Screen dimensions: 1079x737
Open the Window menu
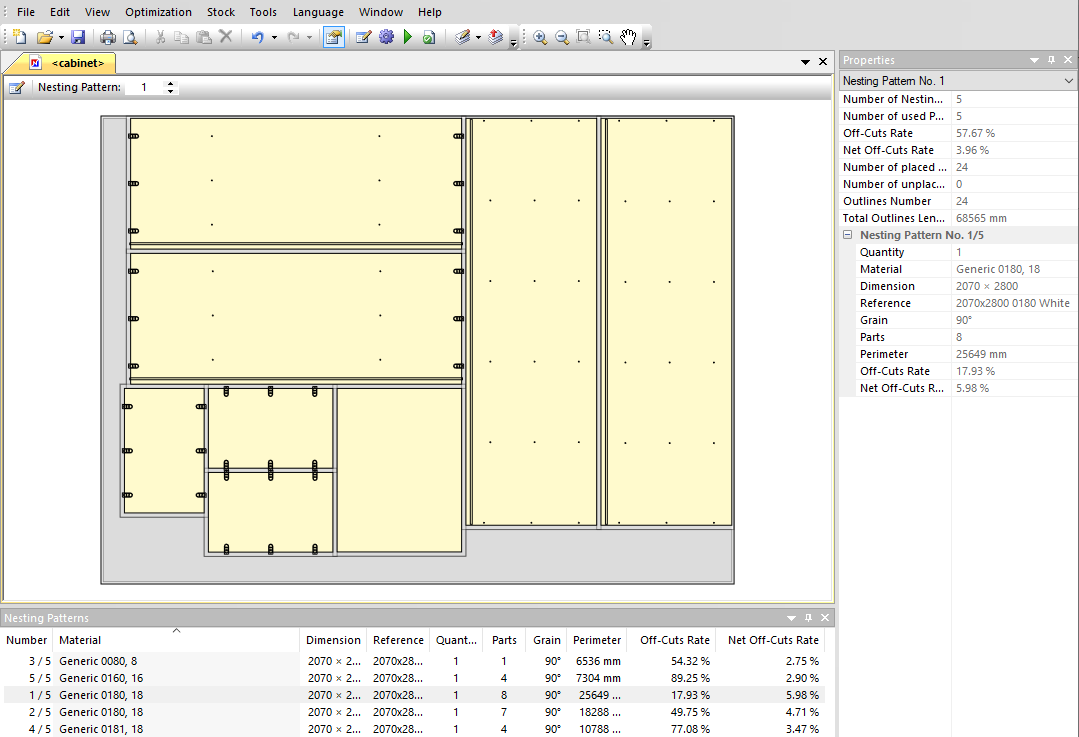pyautogui.click(x=381, y=12)
